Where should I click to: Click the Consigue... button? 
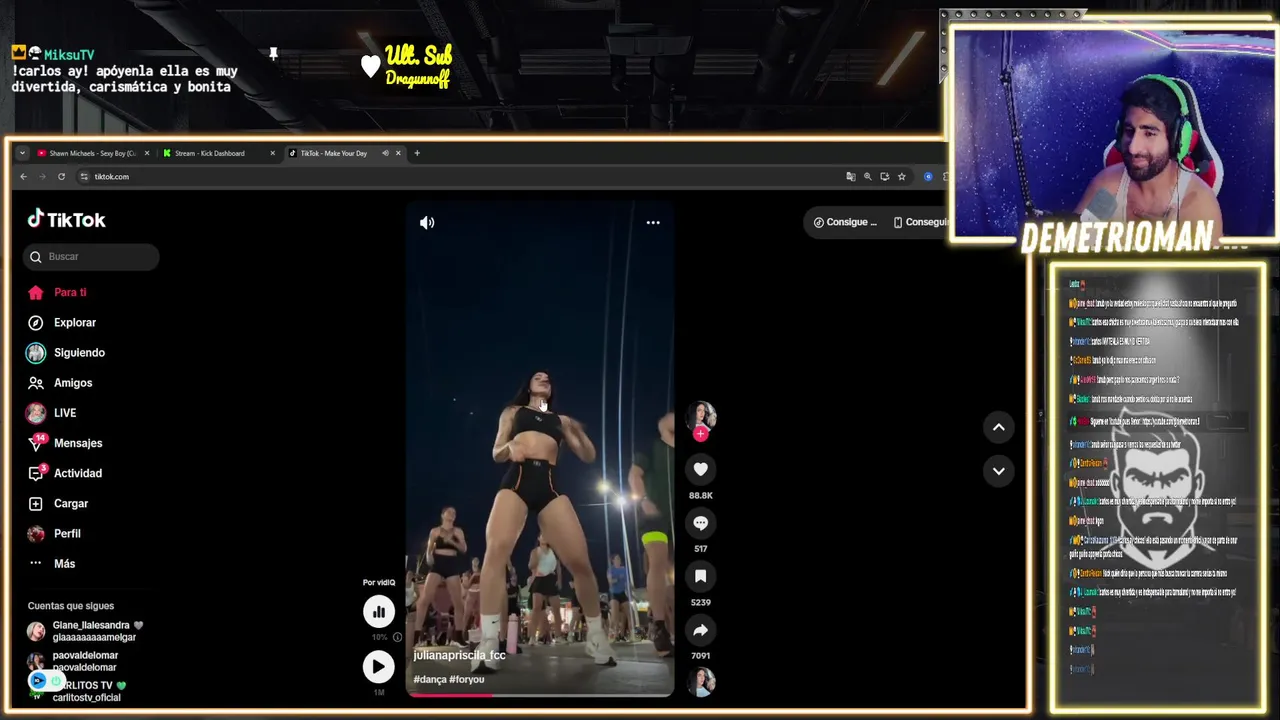tap(845, 222)
